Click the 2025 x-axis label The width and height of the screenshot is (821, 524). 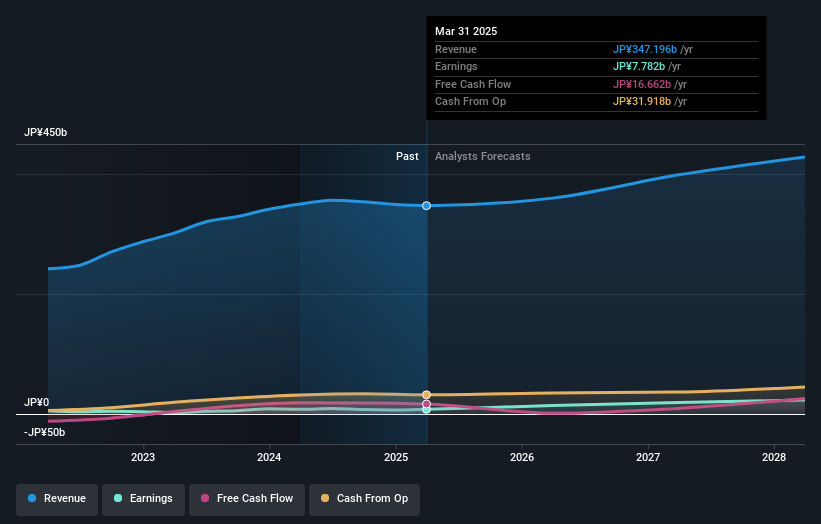(x=396, y=458)
